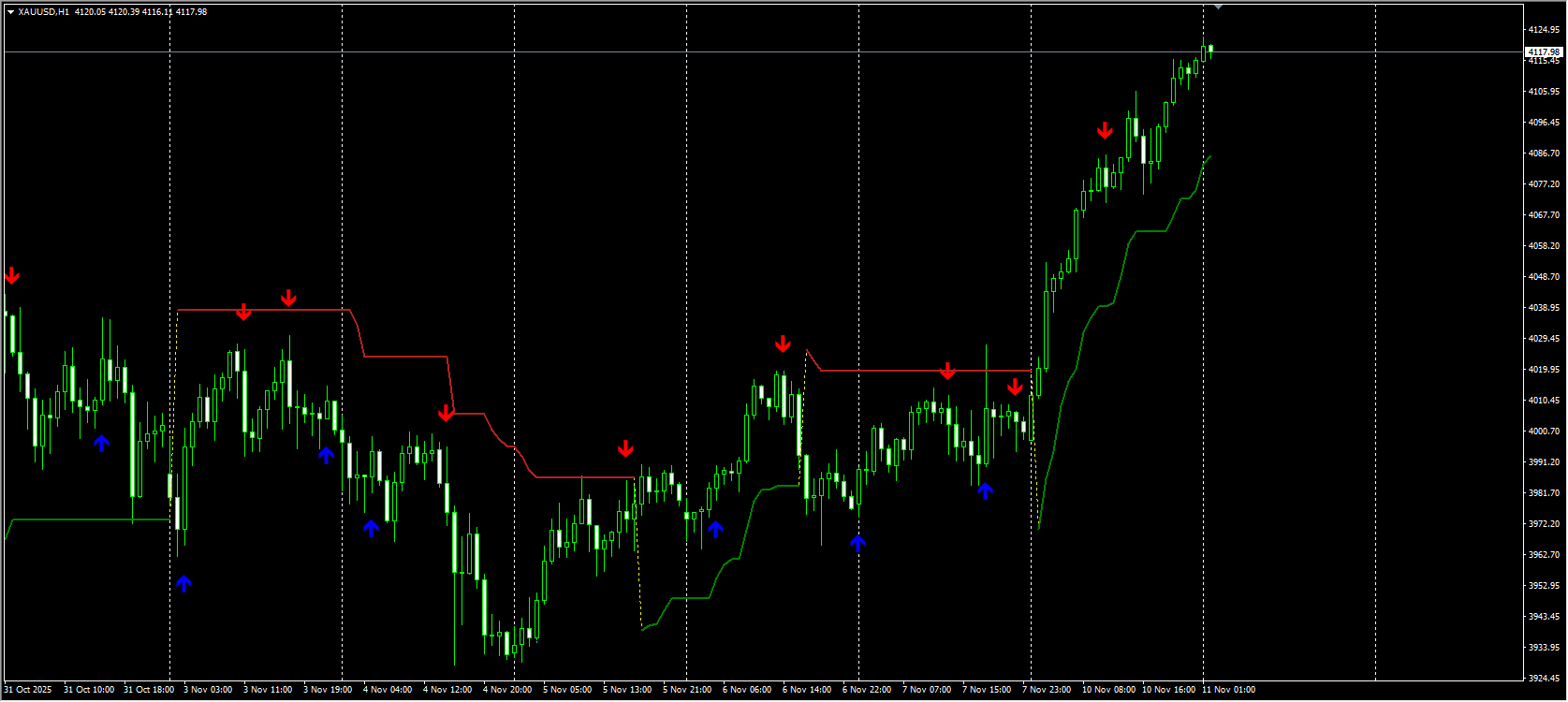The width and height of the screenshot is (1568, 702).
Task: Click the XAUUSD,H1 symbol title text
Action: [x=43, y=12]
